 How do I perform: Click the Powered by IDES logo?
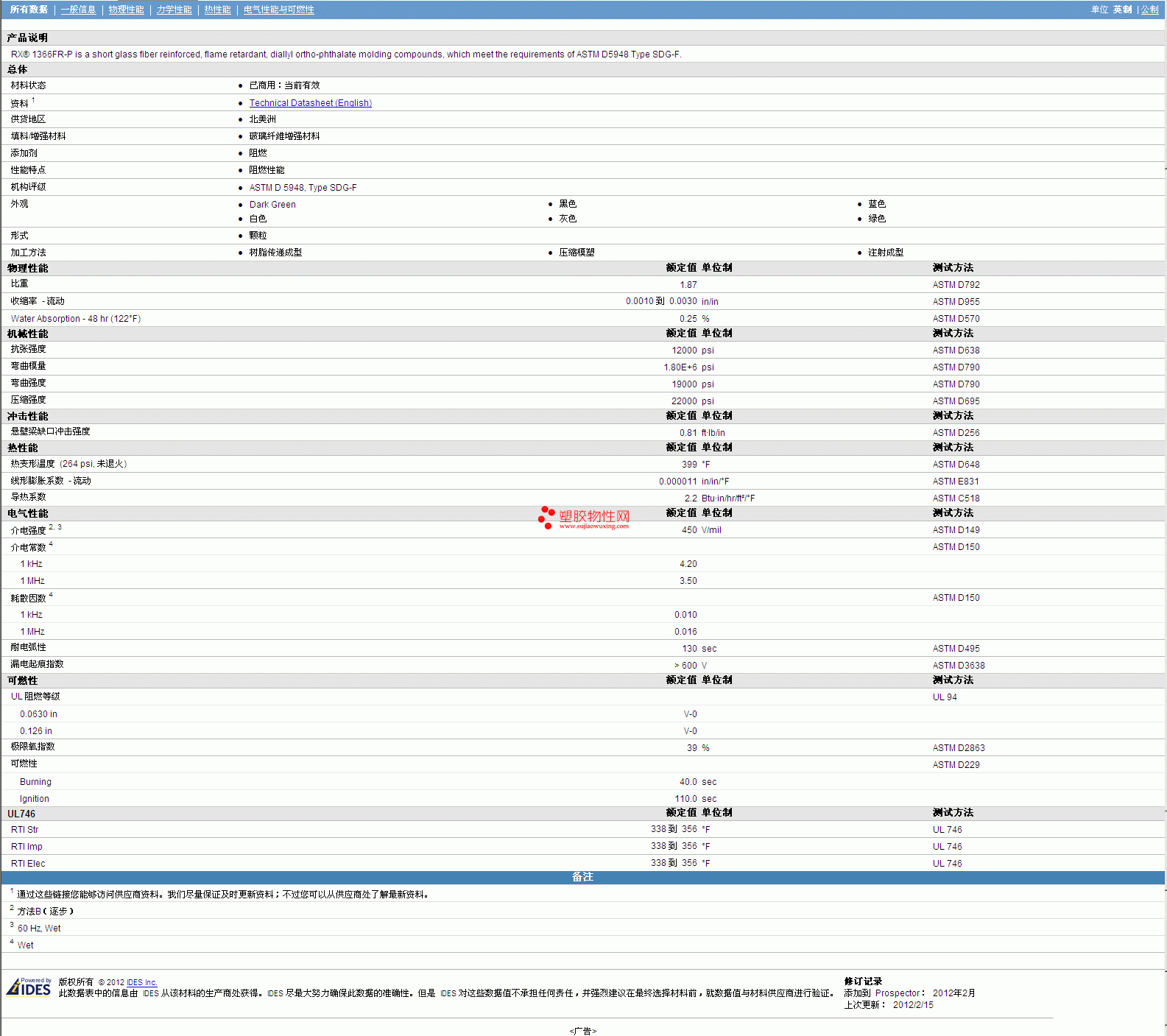tap(29, 987)
